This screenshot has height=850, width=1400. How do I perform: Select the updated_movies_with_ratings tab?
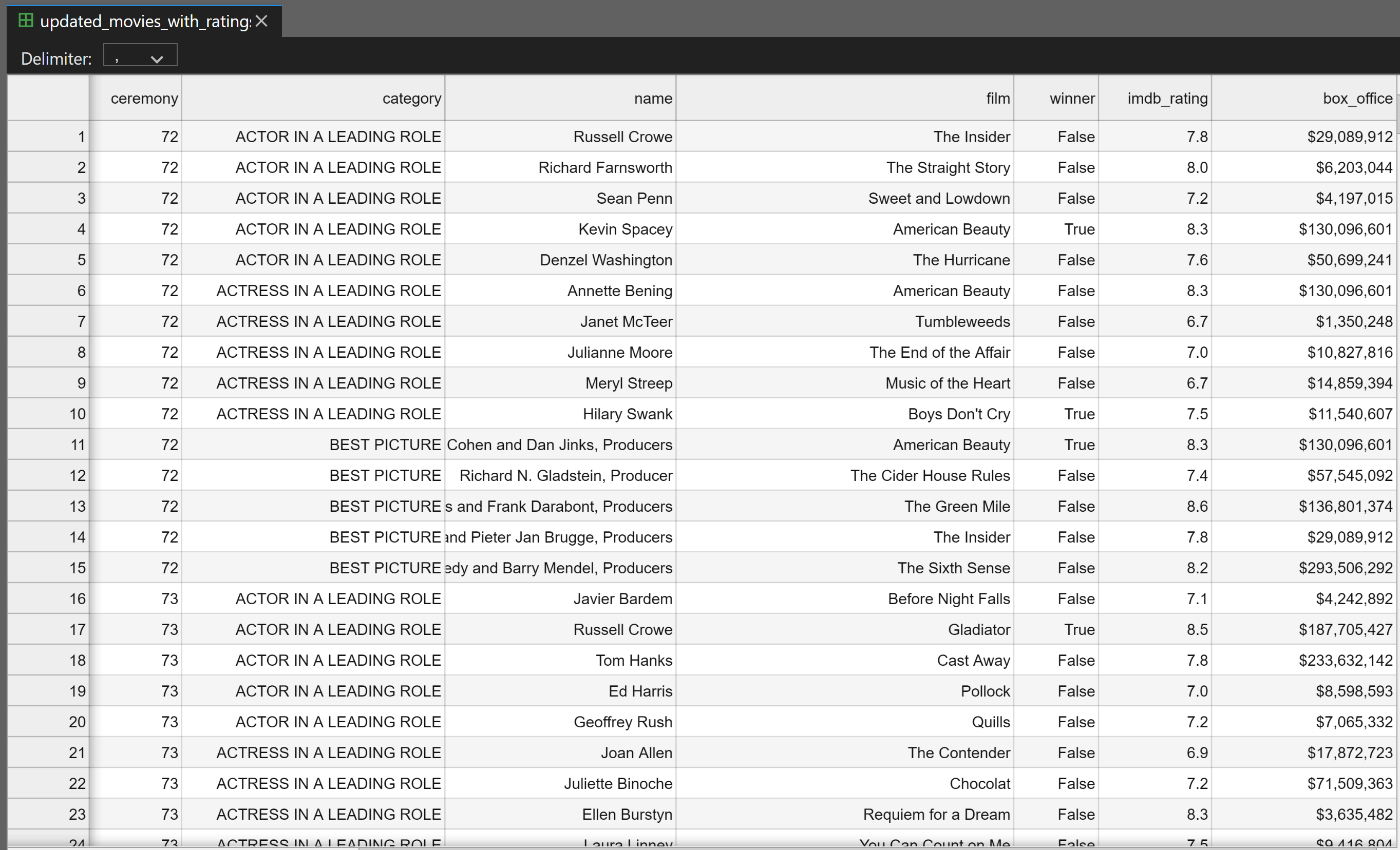(144, 22)
